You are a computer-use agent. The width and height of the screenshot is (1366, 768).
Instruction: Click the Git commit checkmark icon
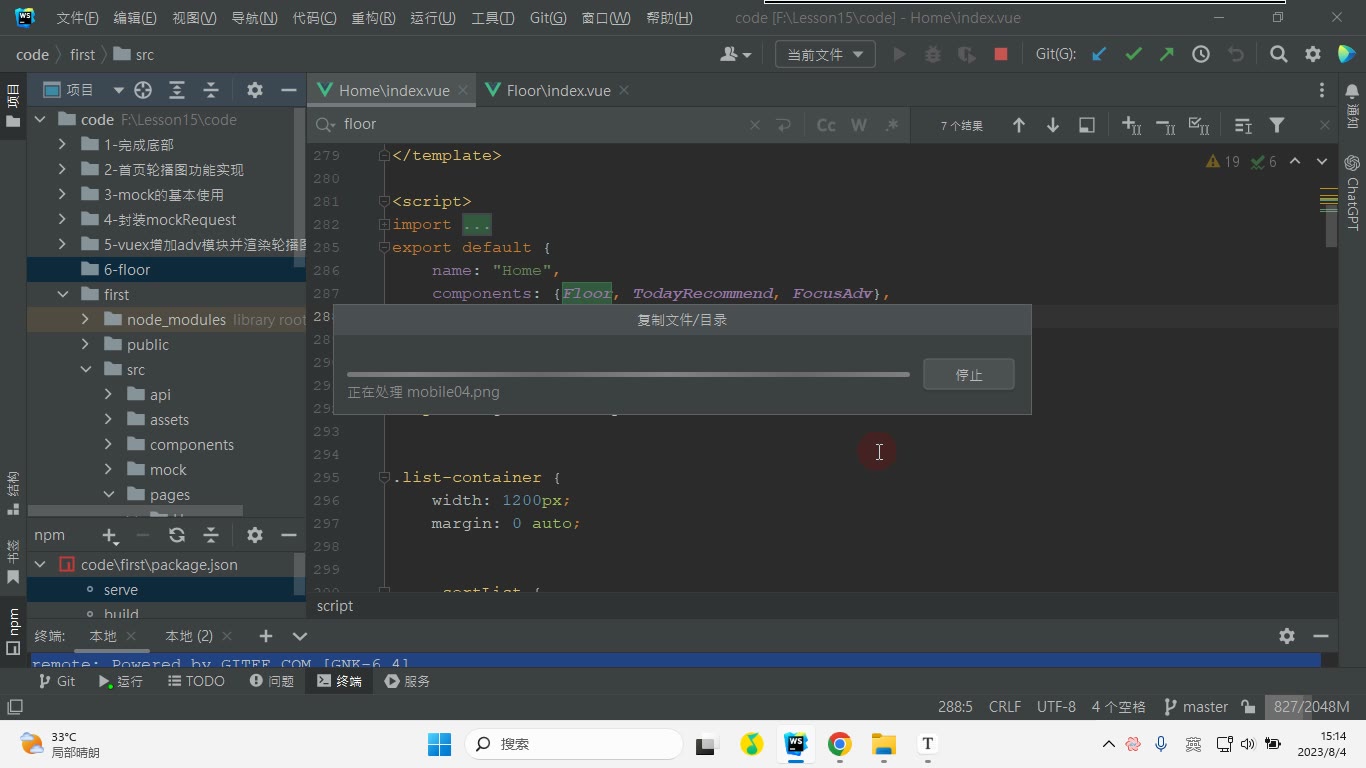coord(1133,55)
